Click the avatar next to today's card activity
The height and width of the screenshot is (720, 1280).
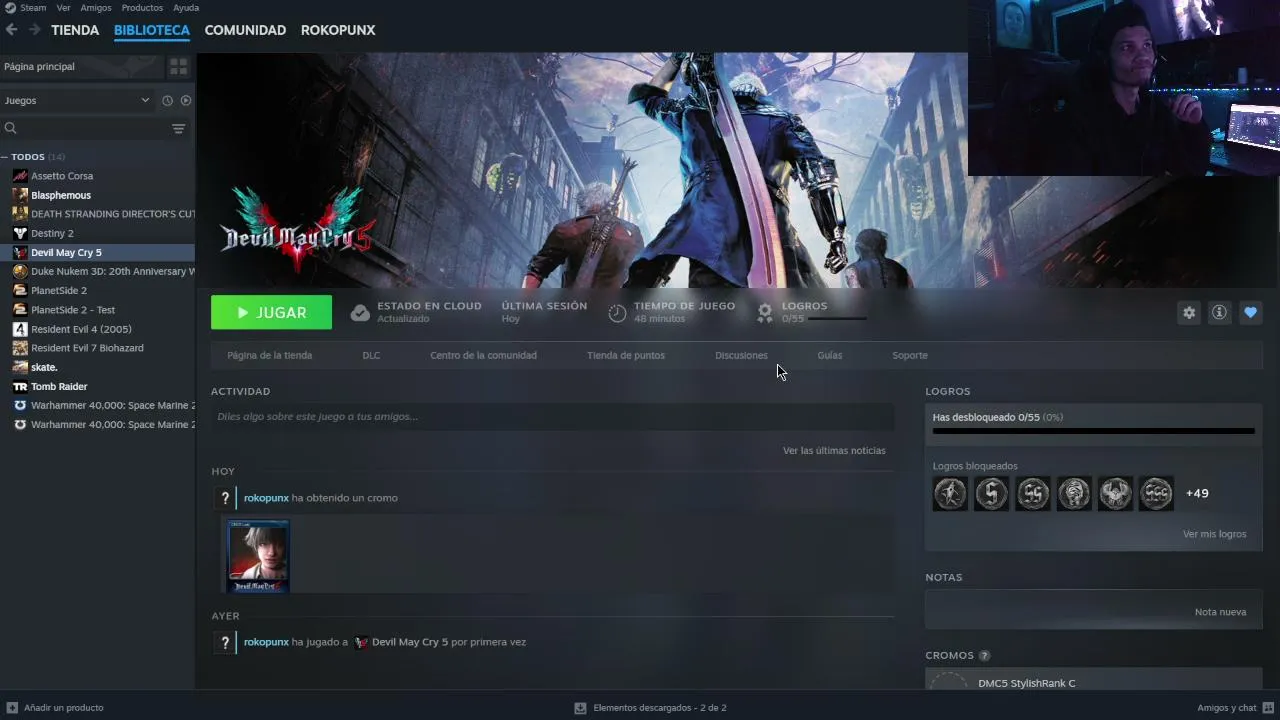click(x=225, y=498)
